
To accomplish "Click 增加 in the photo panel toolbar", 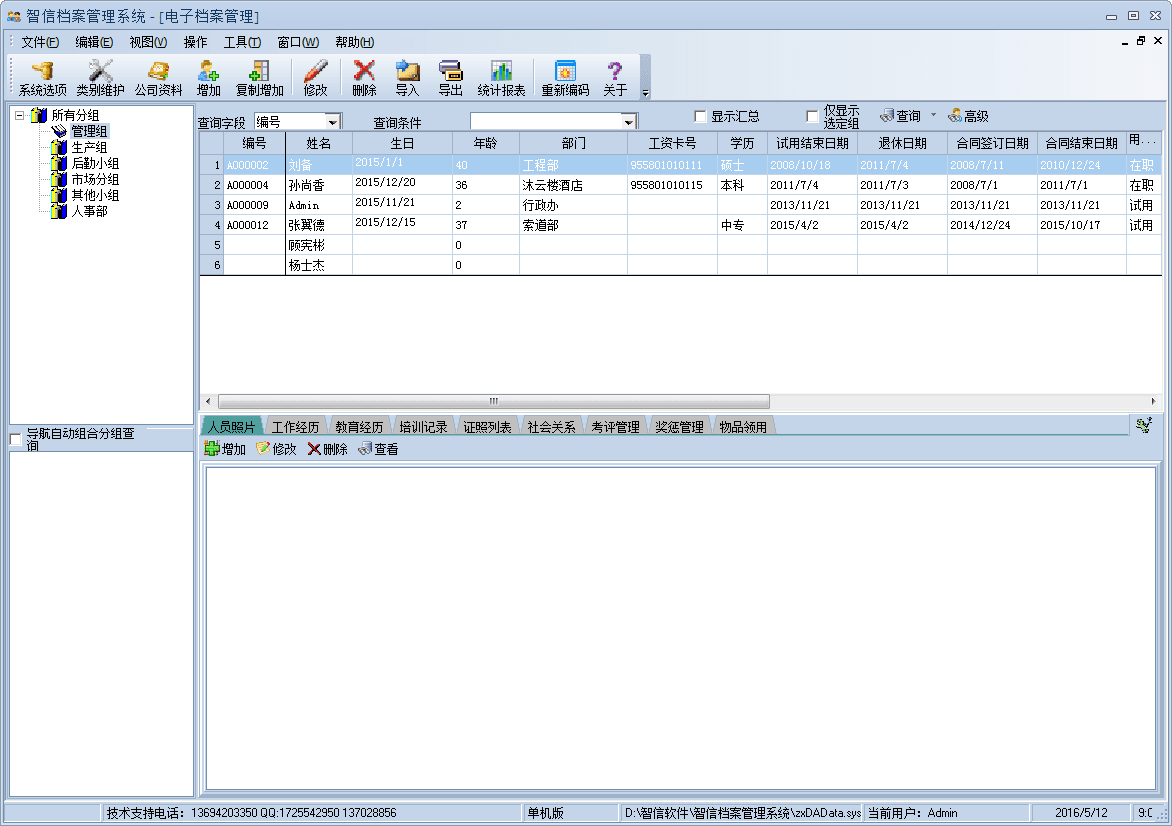I will click(x=225, y=449).
